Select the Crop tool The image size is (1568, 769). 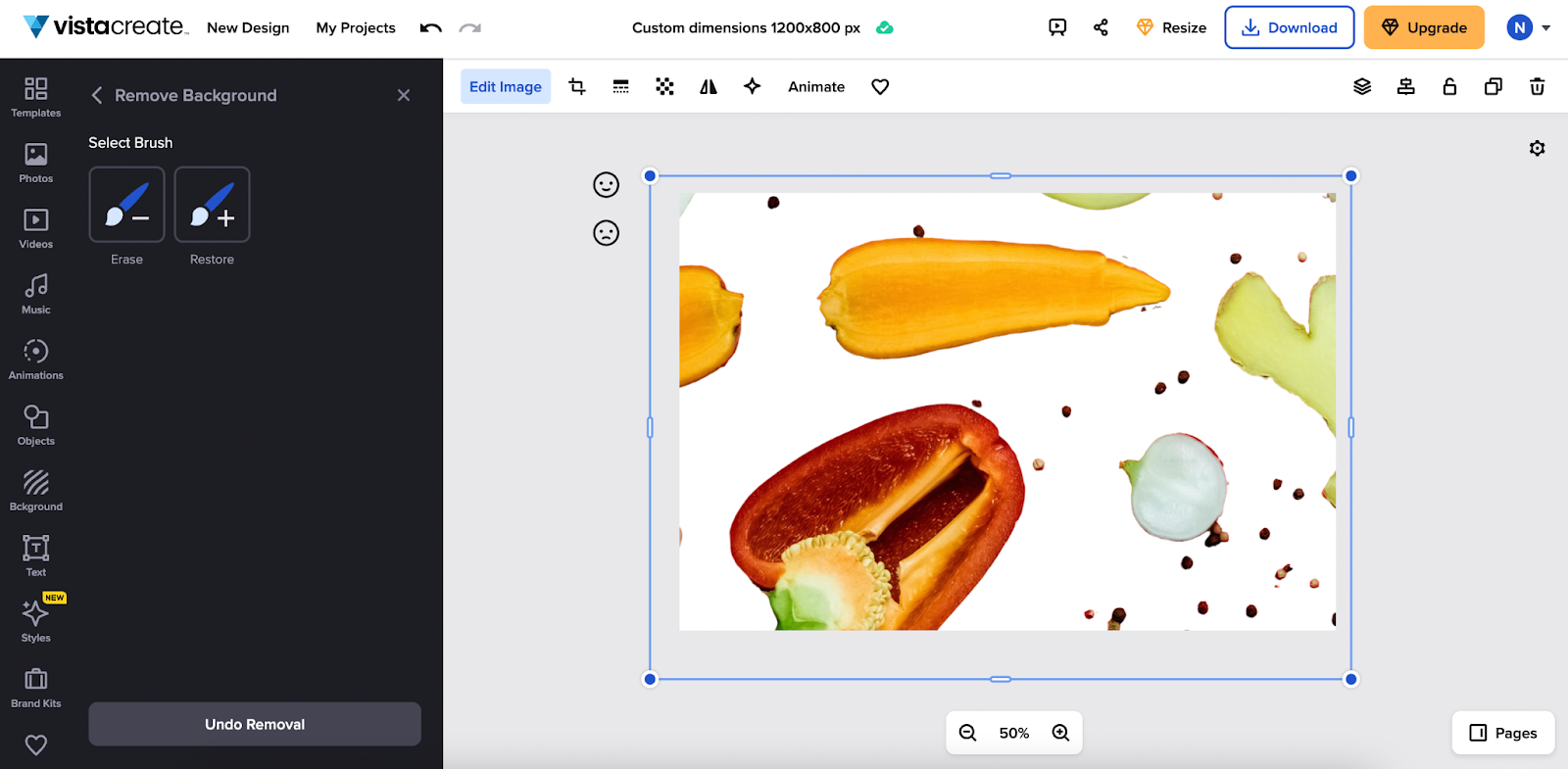[x=577, y=86]
